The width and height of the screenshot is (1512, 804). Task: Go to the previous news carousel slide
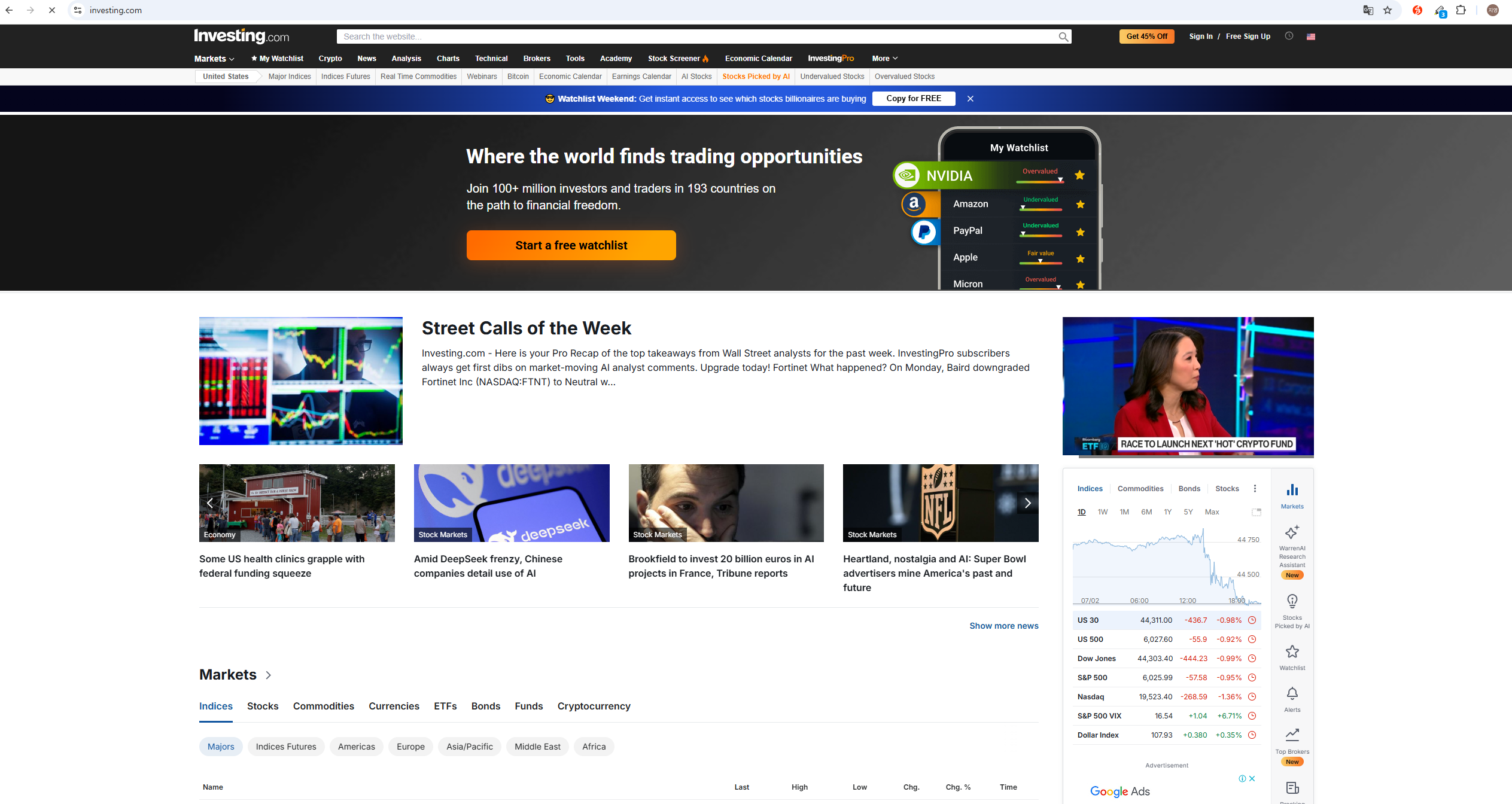point(210,503)
